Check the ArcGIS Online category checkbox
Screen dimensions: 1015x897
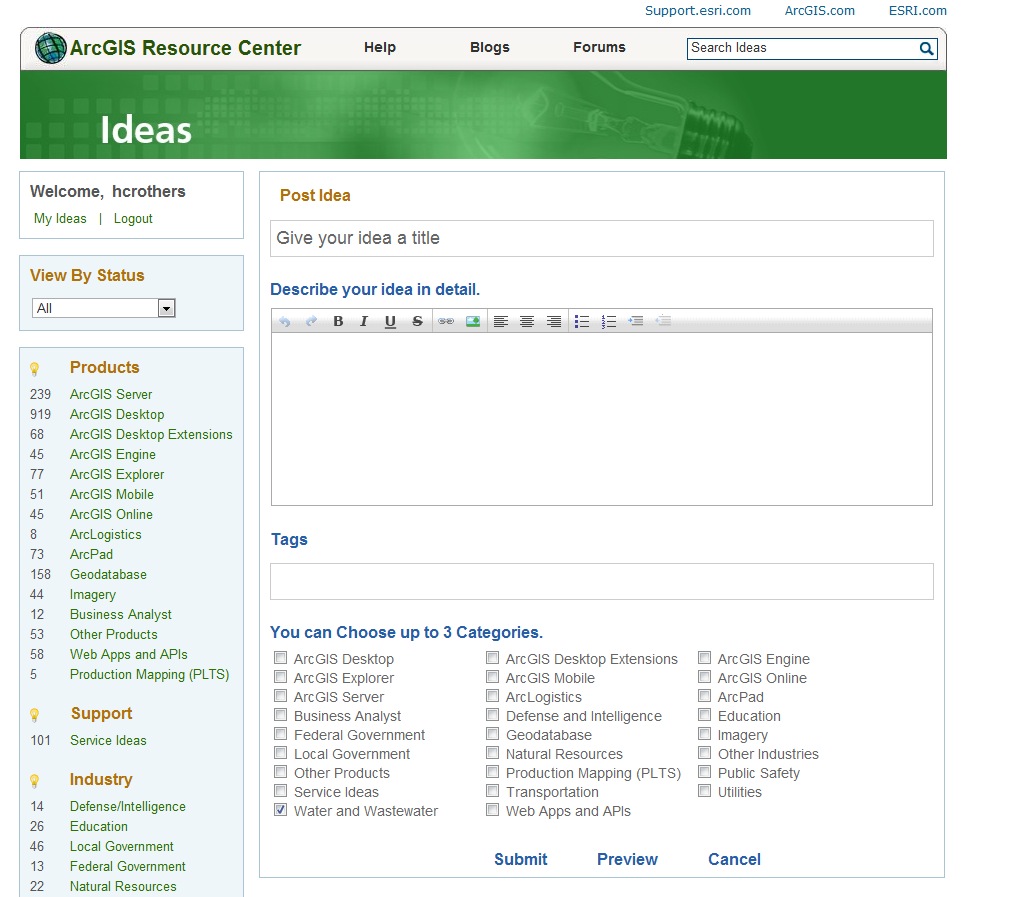click(704, 677)
